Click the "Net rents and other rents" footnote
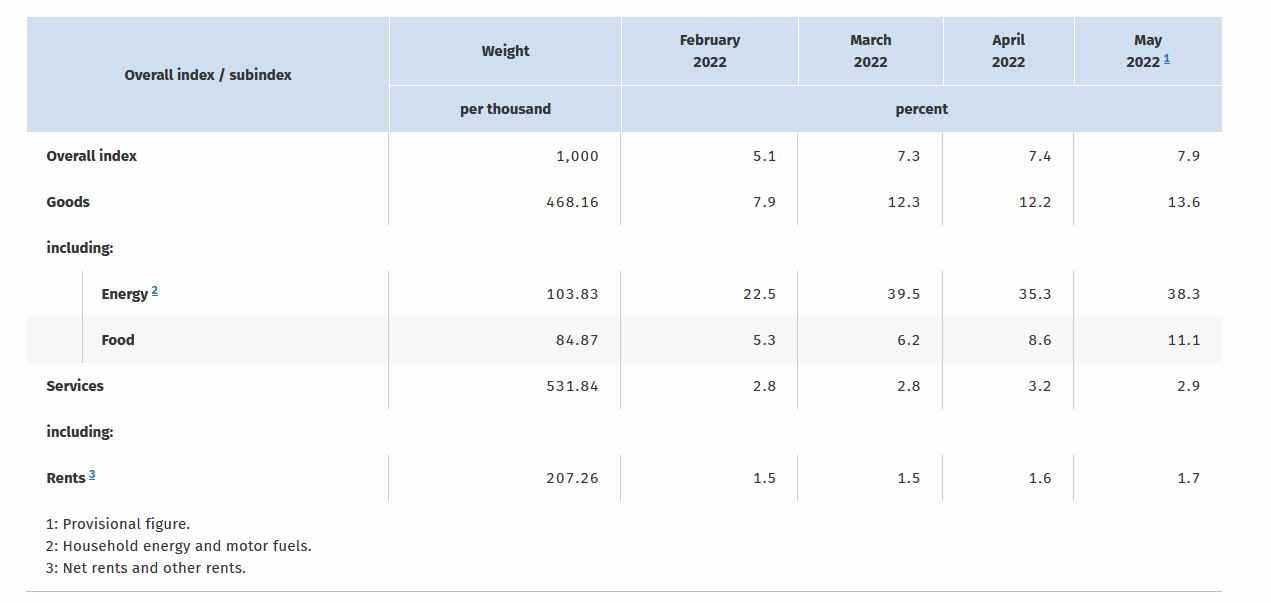1271x603 pixels. 153,568
